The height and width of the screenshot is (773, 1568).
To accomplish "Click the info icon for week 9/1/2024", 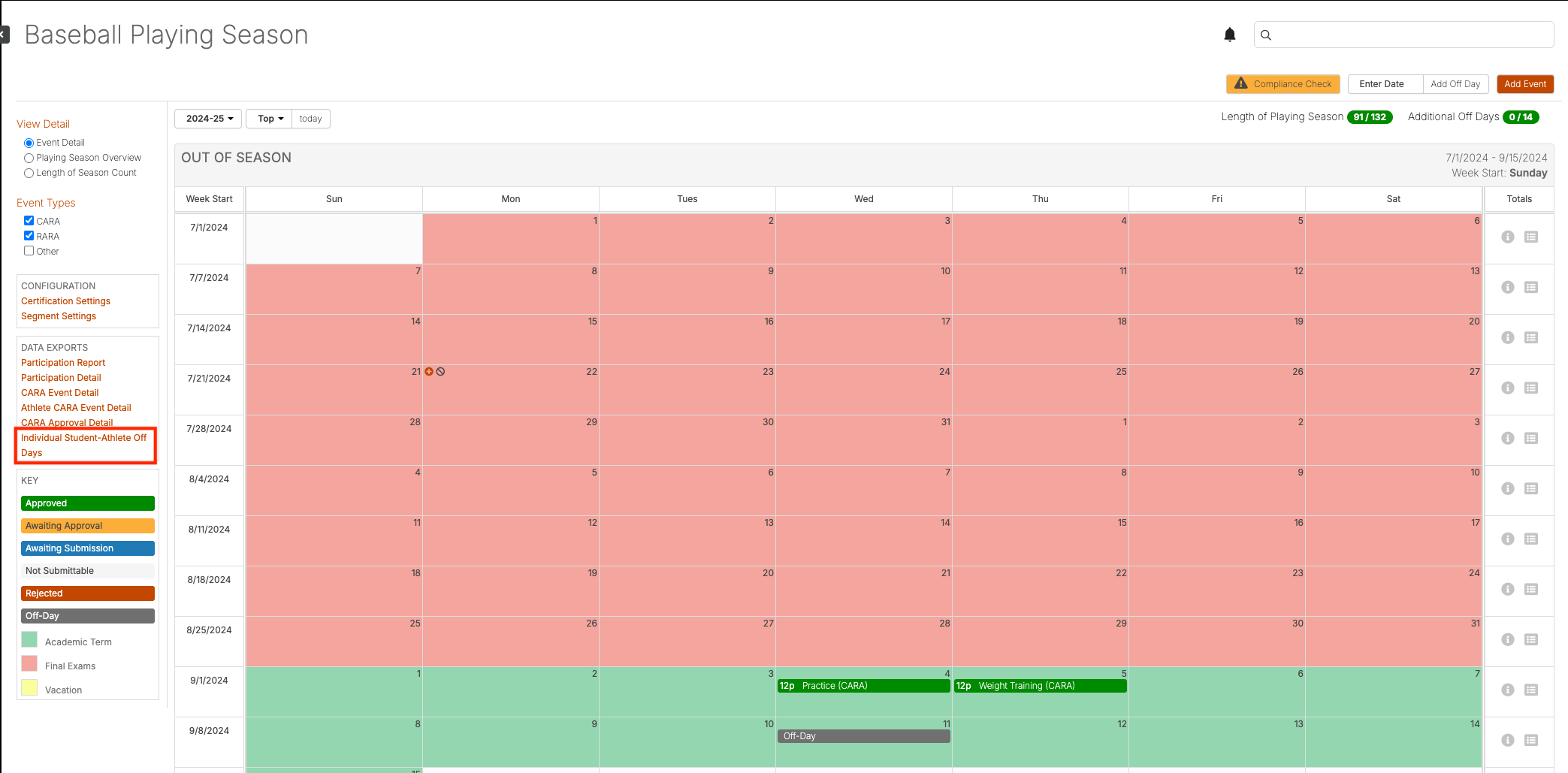I will (x=1507, y=690).
